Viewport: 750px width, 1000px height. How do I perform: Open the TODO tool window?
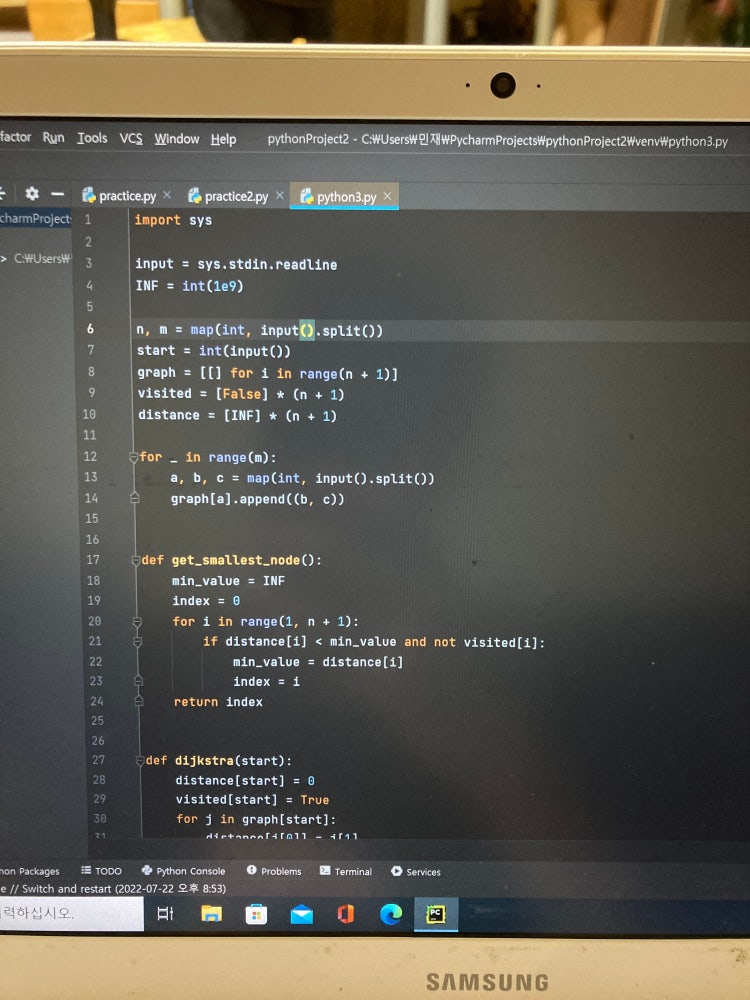pyautogui.click(x=100, y=871)
